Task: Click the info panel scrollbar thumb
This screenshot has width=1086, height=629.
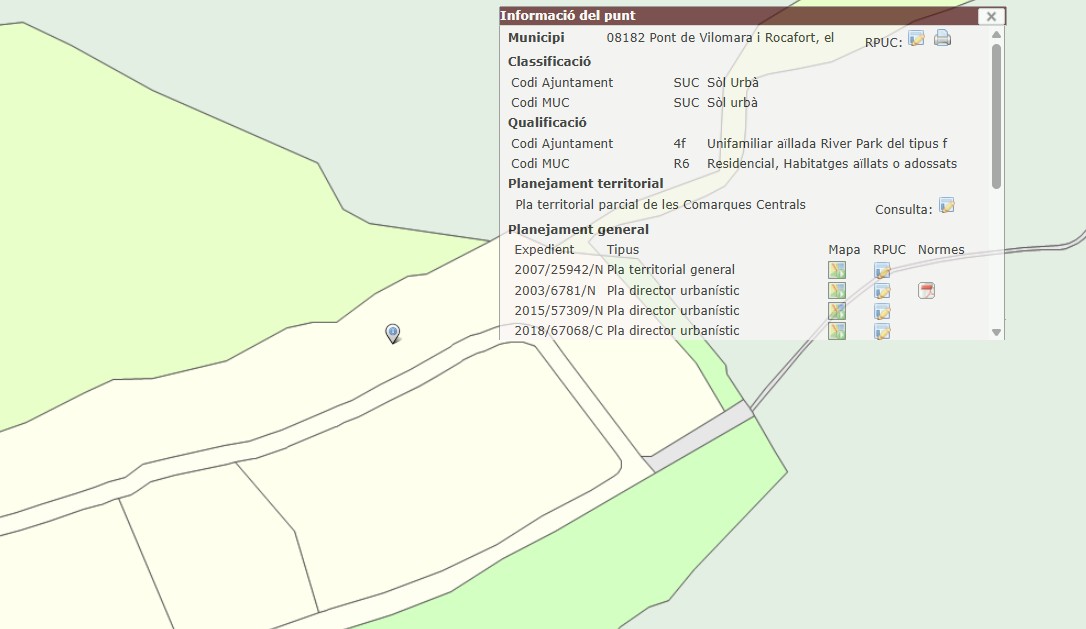Action: coord(996,115)
